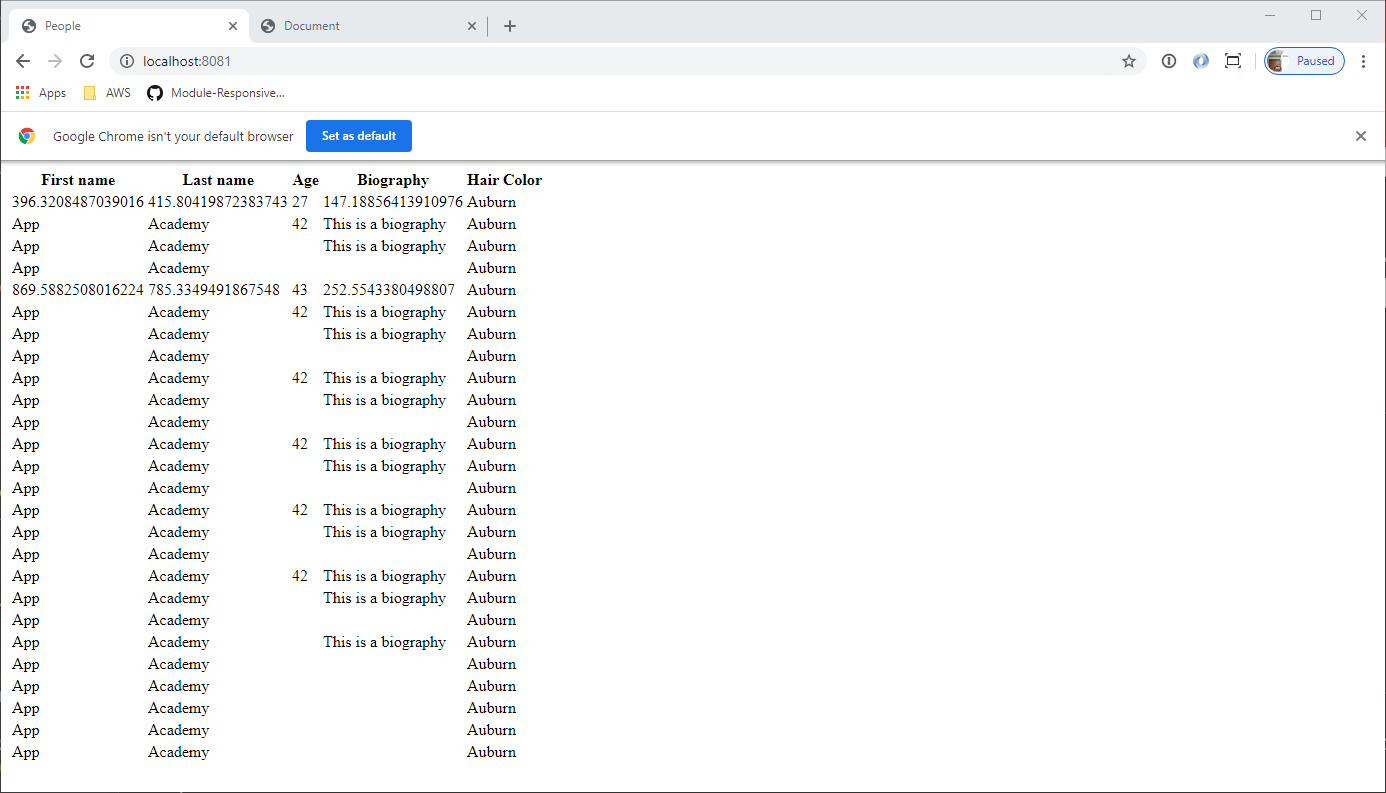Open the Module-Responsive GitHub bookmark
This screenshot has width=1386, height=793.
(216, 93)
